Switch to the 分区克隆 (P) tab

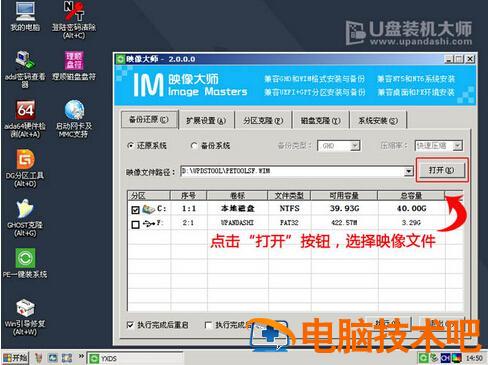pyautogui.click(x=263, y=121)
